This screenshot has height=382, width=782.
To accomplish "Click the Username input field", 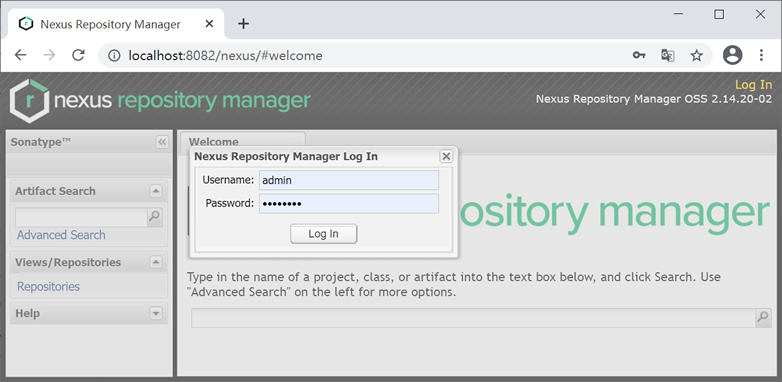I will (x=349, y=180).
